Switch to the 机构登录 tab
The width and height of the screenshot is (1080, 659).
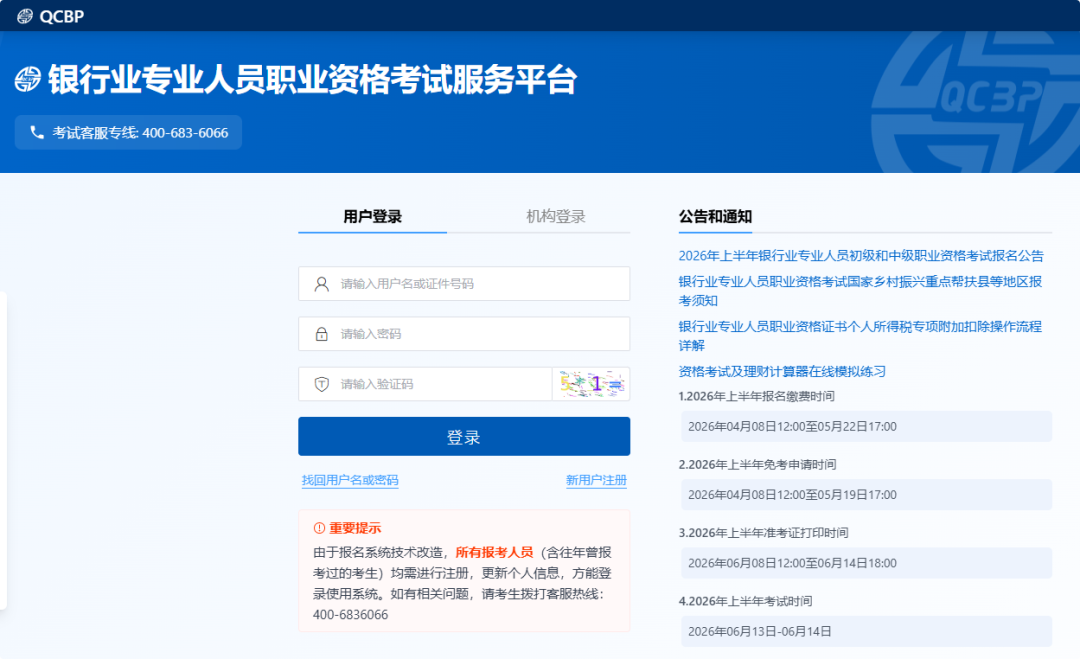tap(555, 216)
